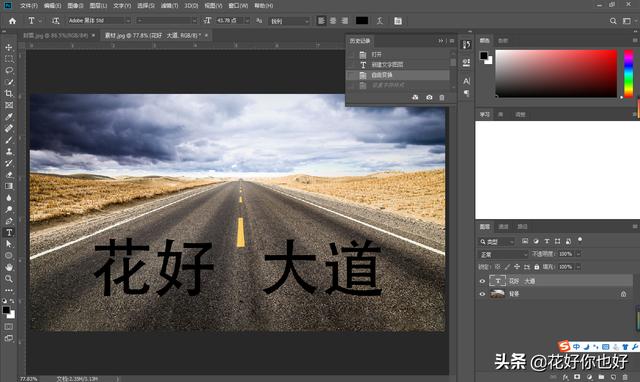640x382 pixels.
Task: Select the Clone Stamp tool
Action: tap(9, 151)
